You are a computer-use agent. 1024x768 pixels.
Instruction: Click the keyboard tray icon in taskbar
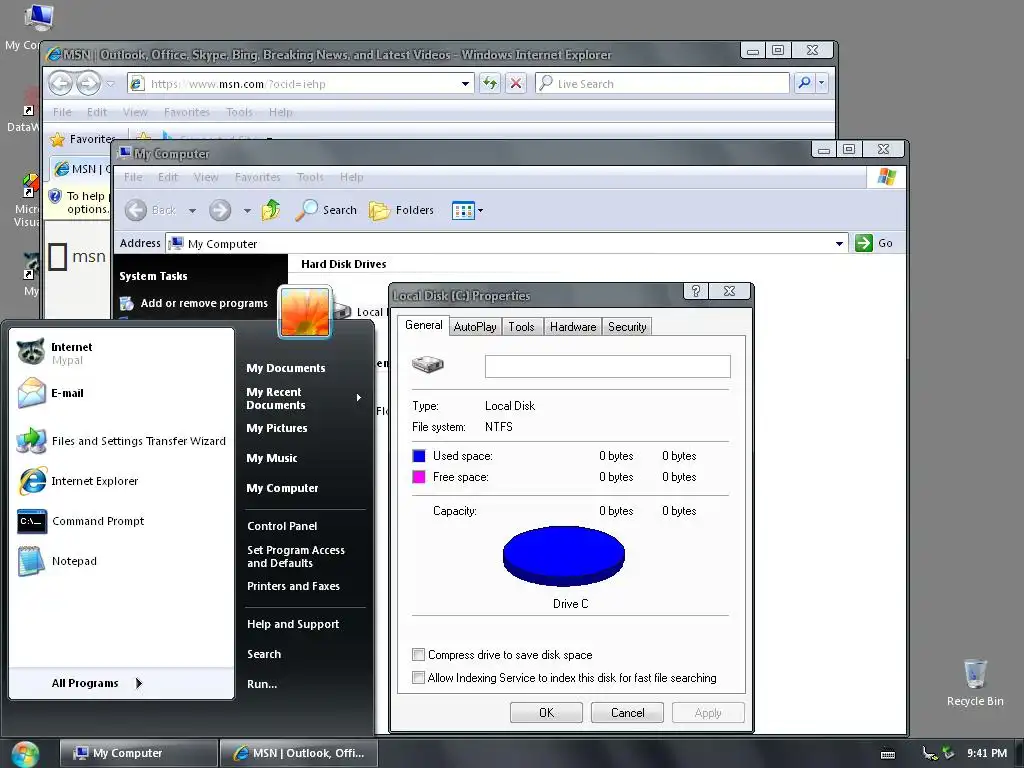pos(888,754)
